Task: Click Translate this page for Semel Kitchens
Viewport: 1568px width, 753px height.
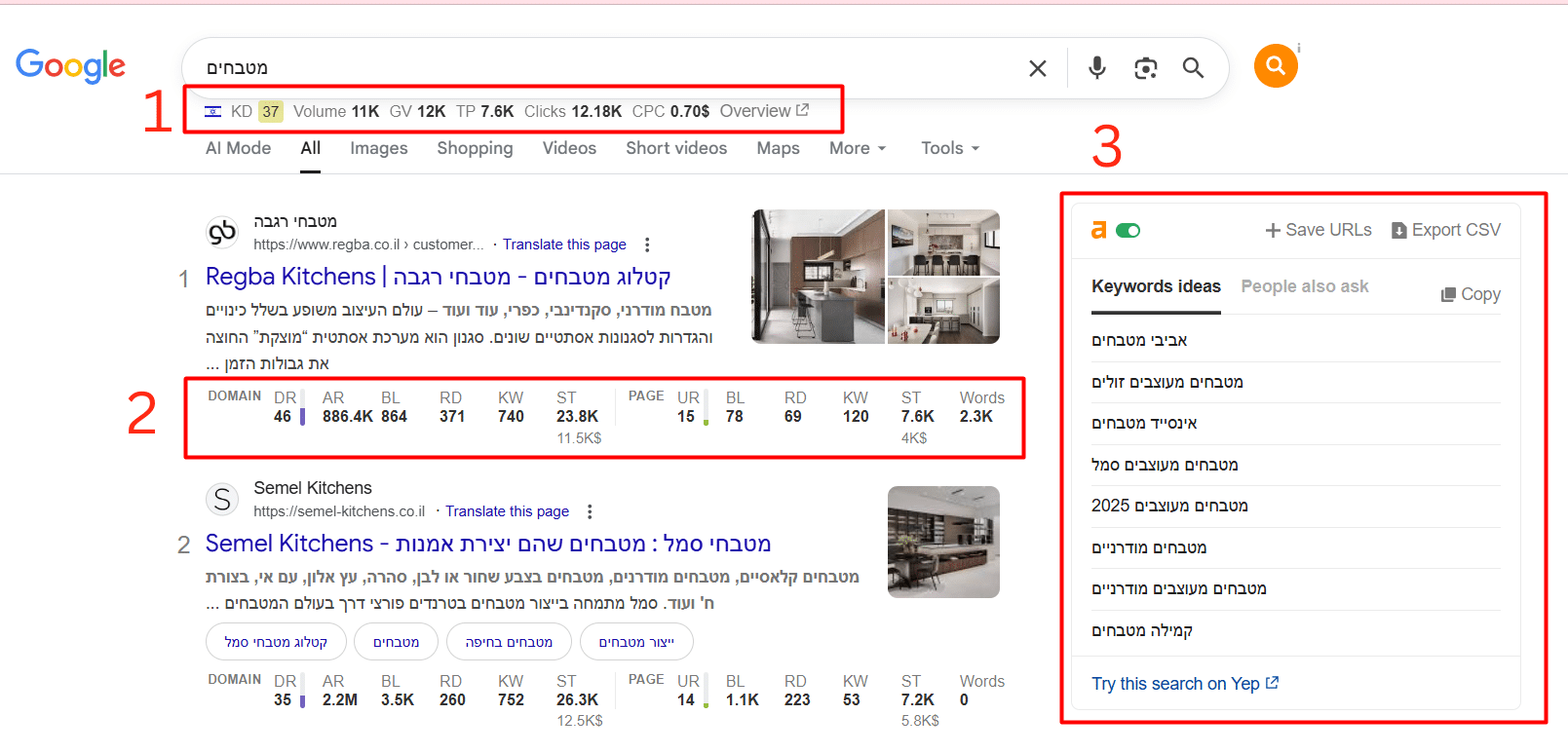Action: (507, 511)
